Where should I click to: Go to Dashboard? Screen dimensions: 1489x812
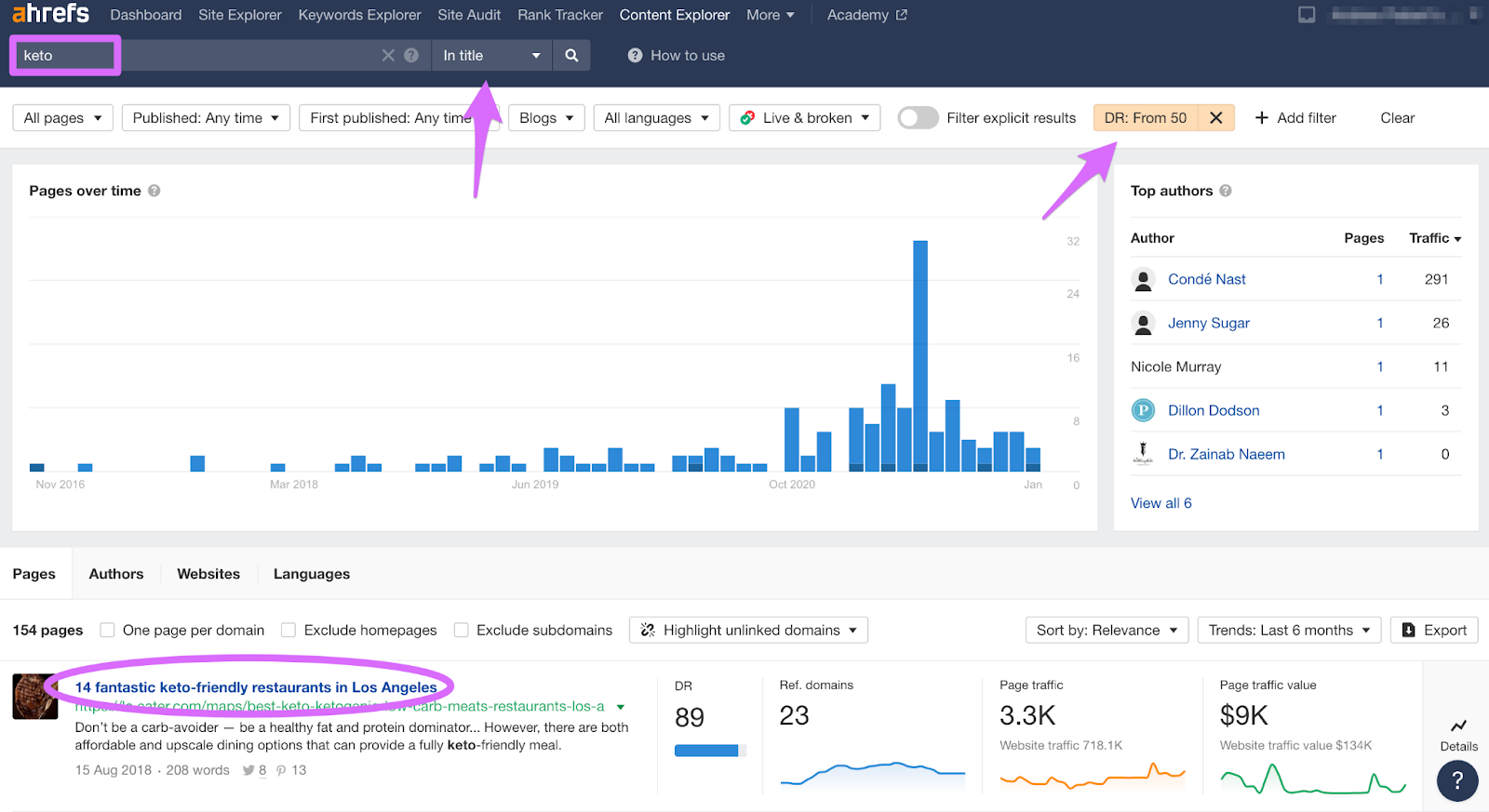(x=146, y=15)
